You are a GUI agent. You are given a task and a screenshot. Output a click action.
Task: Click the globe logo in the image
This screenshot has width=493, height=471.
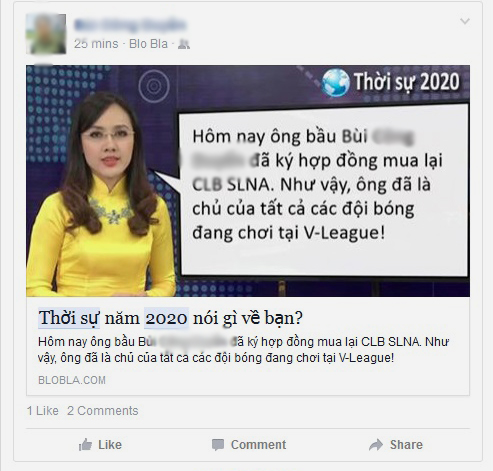pyautogui.click(x=336, y=82)
